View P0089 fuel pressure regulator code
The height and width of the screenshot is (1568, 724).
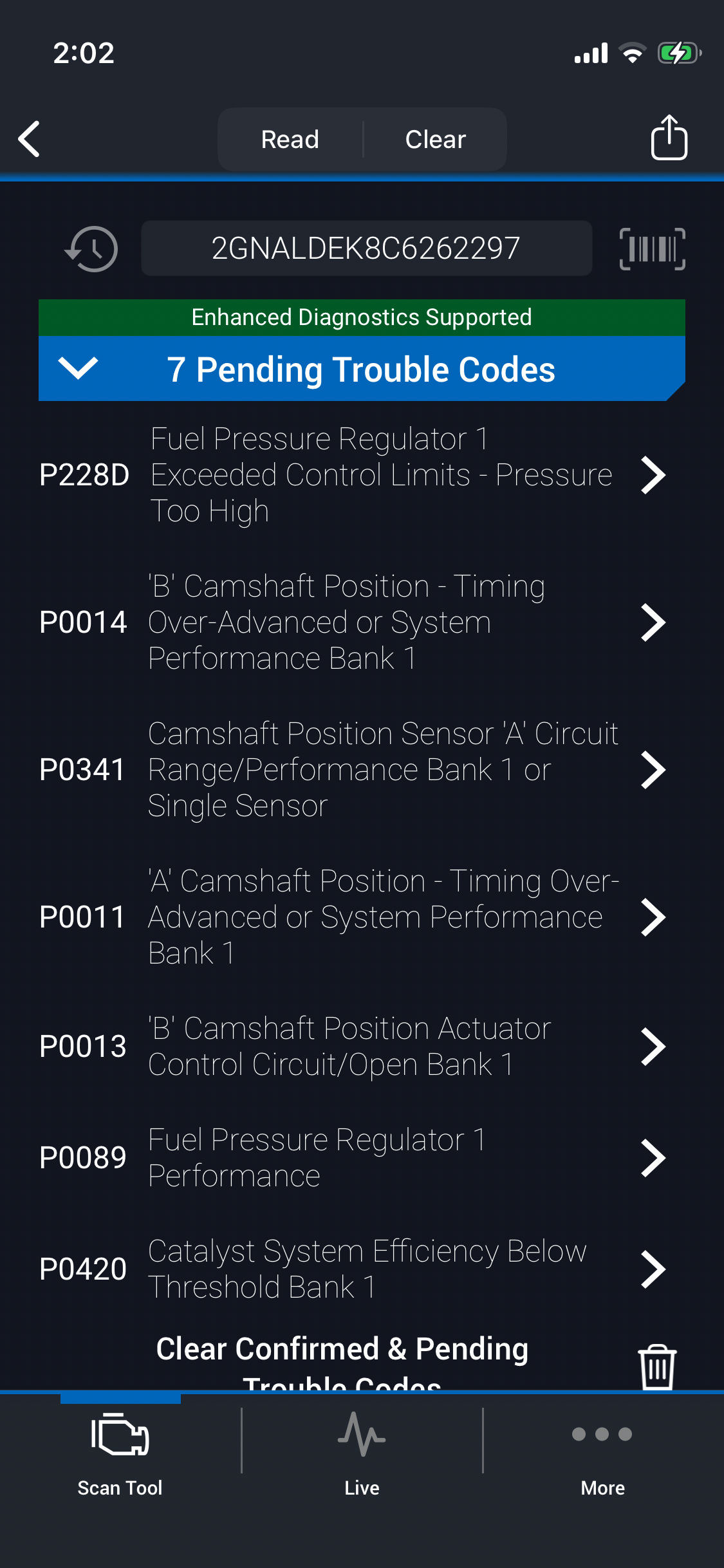pos(653,1158)
